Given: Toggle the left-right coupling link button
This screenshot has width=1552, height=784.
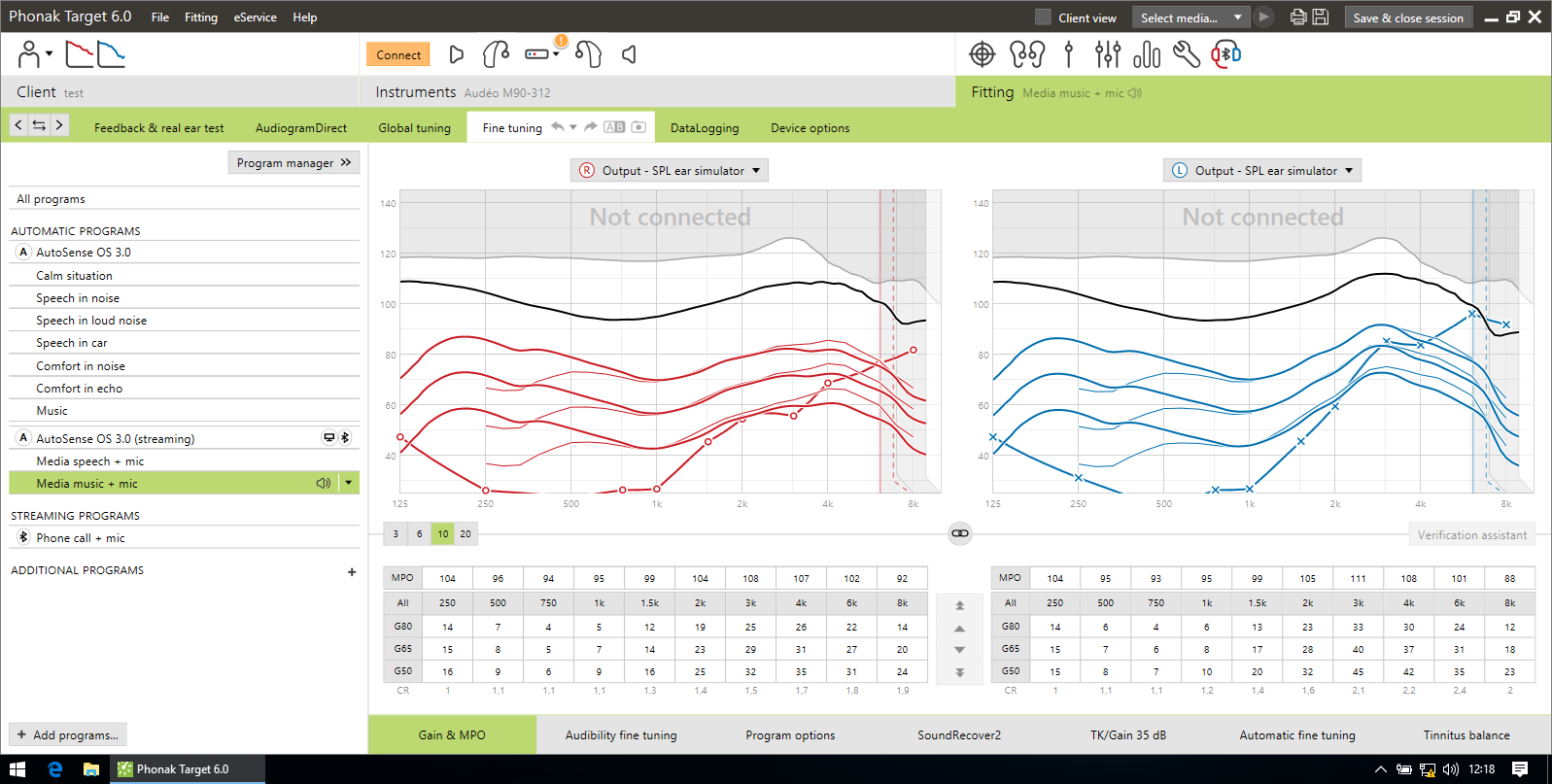Looking at the screenshot, I should 959,533.
